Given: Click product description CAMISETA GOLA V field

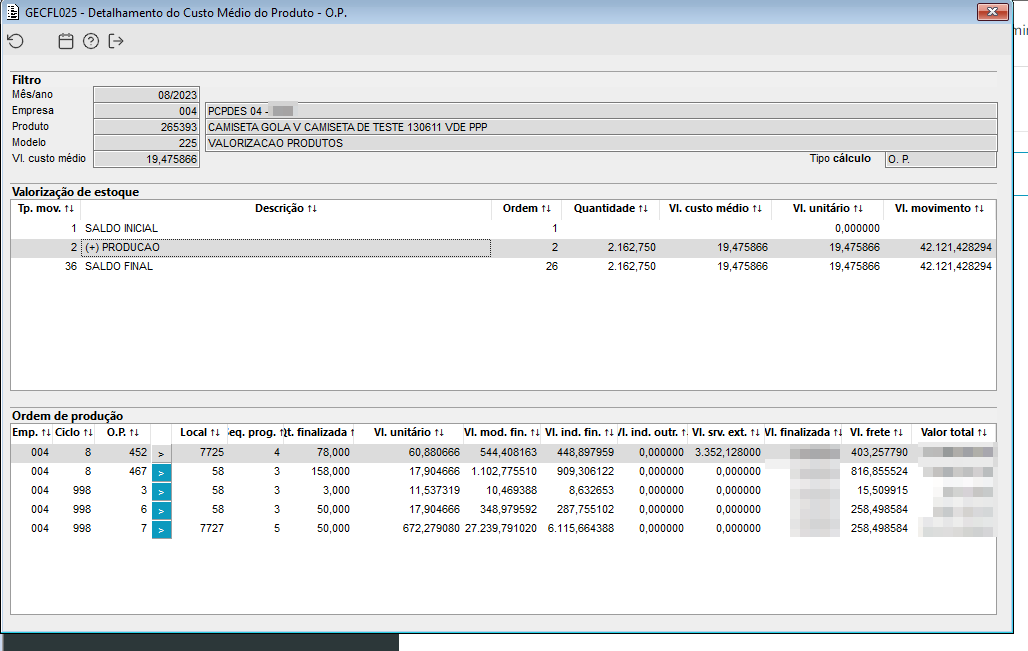Looking at the screenshot, I should coord(601,127).
